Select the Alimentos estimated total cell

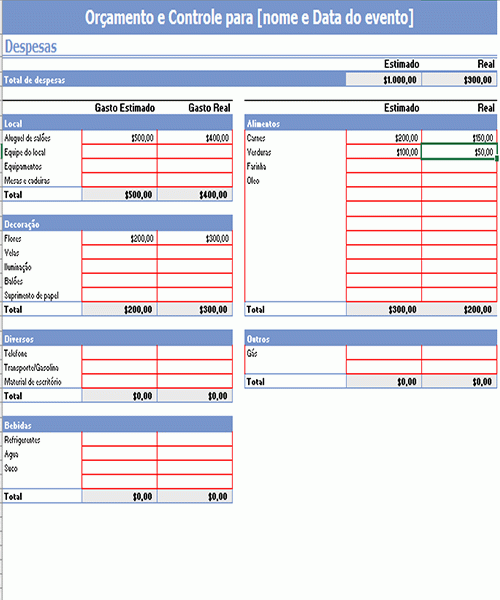pos(384,309)
